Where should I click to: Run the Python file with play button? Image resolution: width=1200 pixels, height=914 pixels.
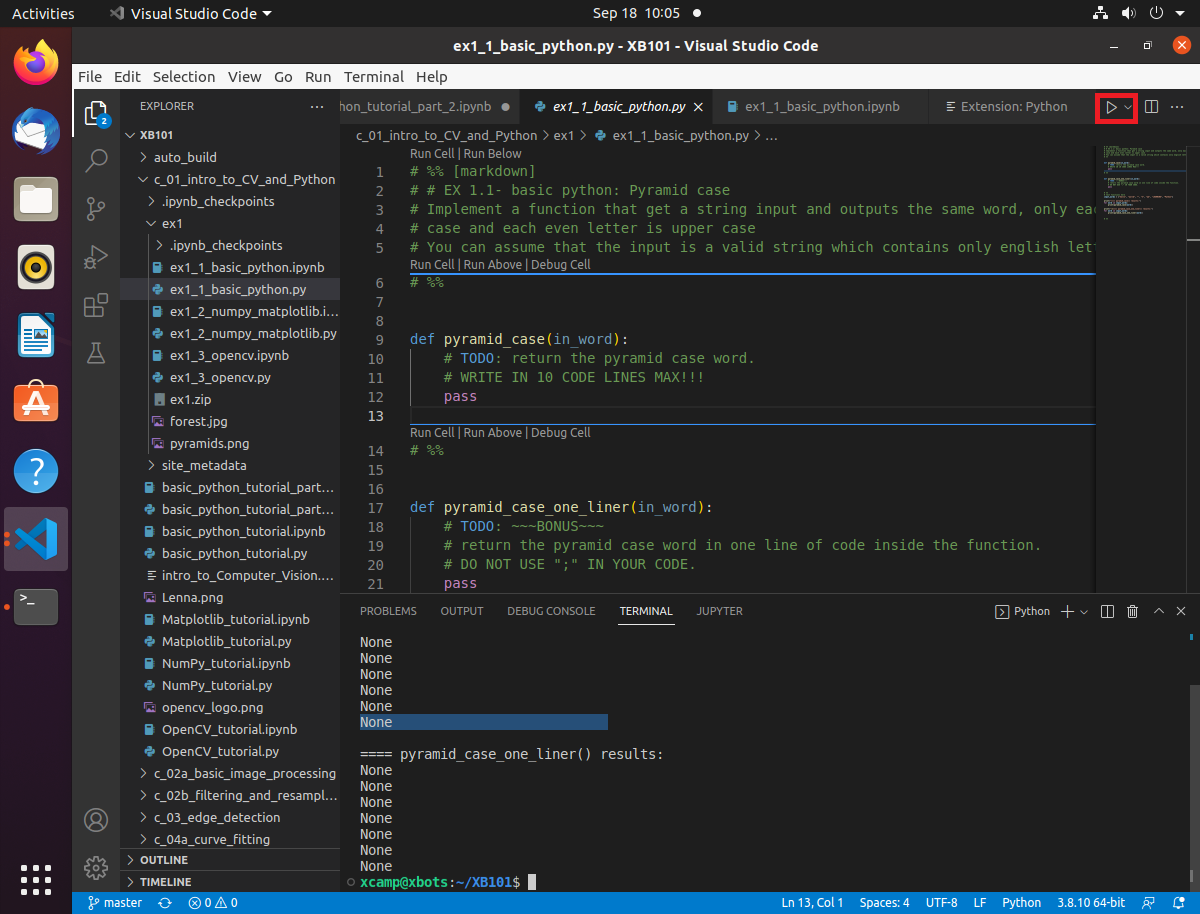pyautogui.click(x=1110, y=106)
